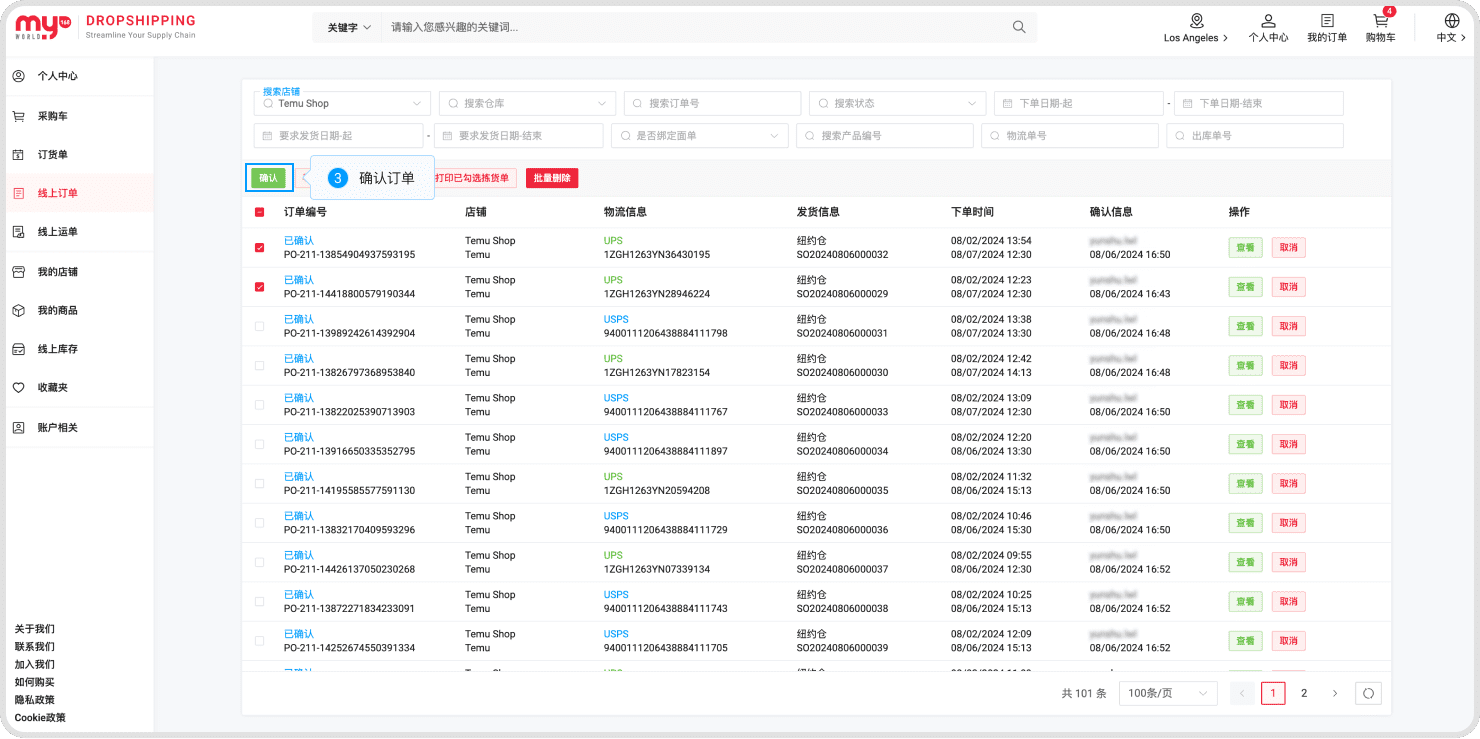Open 个人中心 icon in top header
Image resolution: width=1480 pixels, height=739 pixels.
(1268, 28)
